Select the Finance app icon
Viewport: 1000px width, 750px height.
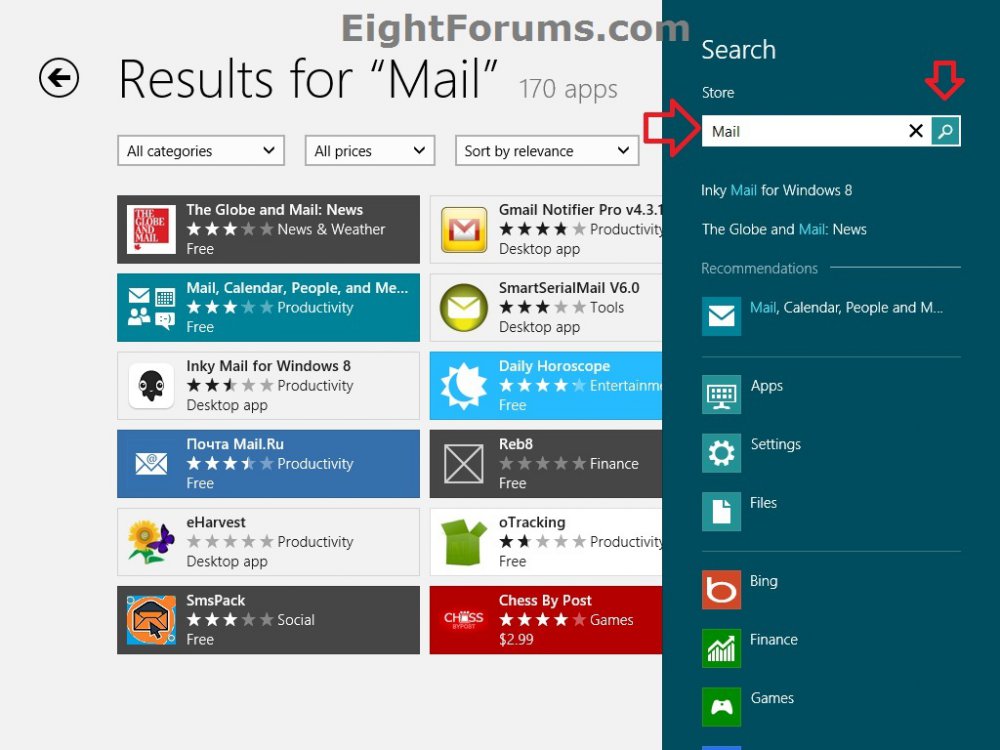tap(721, 648)
